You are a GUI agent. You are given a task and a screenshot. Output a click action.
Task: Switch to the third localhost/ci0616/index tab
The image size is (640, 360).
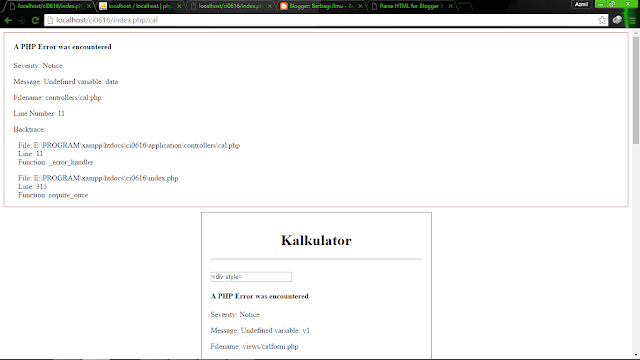tap(230, 6)
